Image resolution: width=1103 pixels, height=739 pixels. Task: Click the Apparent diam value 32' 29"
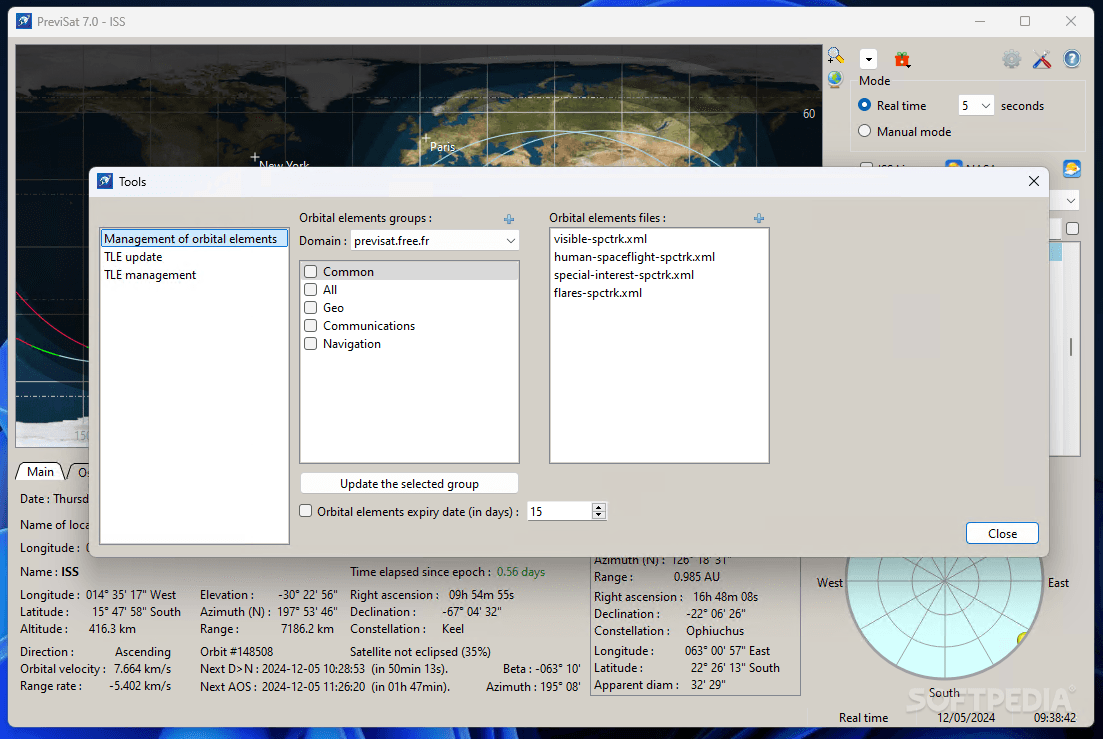pyautogui.click(x=708, y=685)
